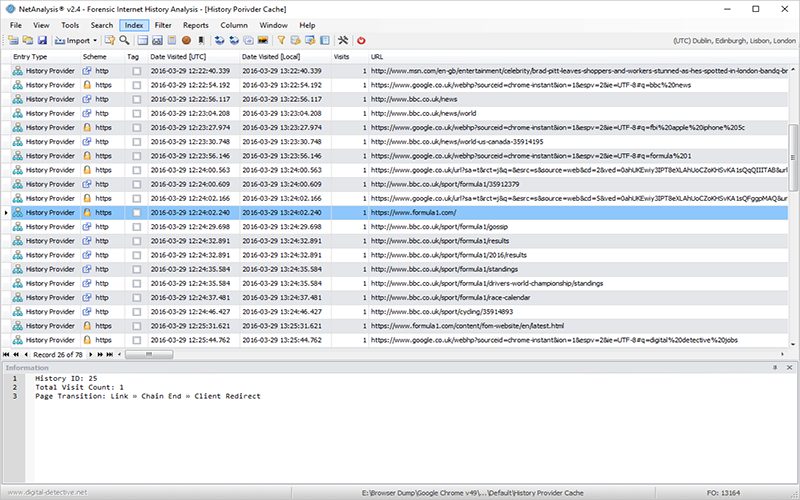
Task: Click the yellow funnel filter icon
Action: pyautogui.click(x=281, y=40)
